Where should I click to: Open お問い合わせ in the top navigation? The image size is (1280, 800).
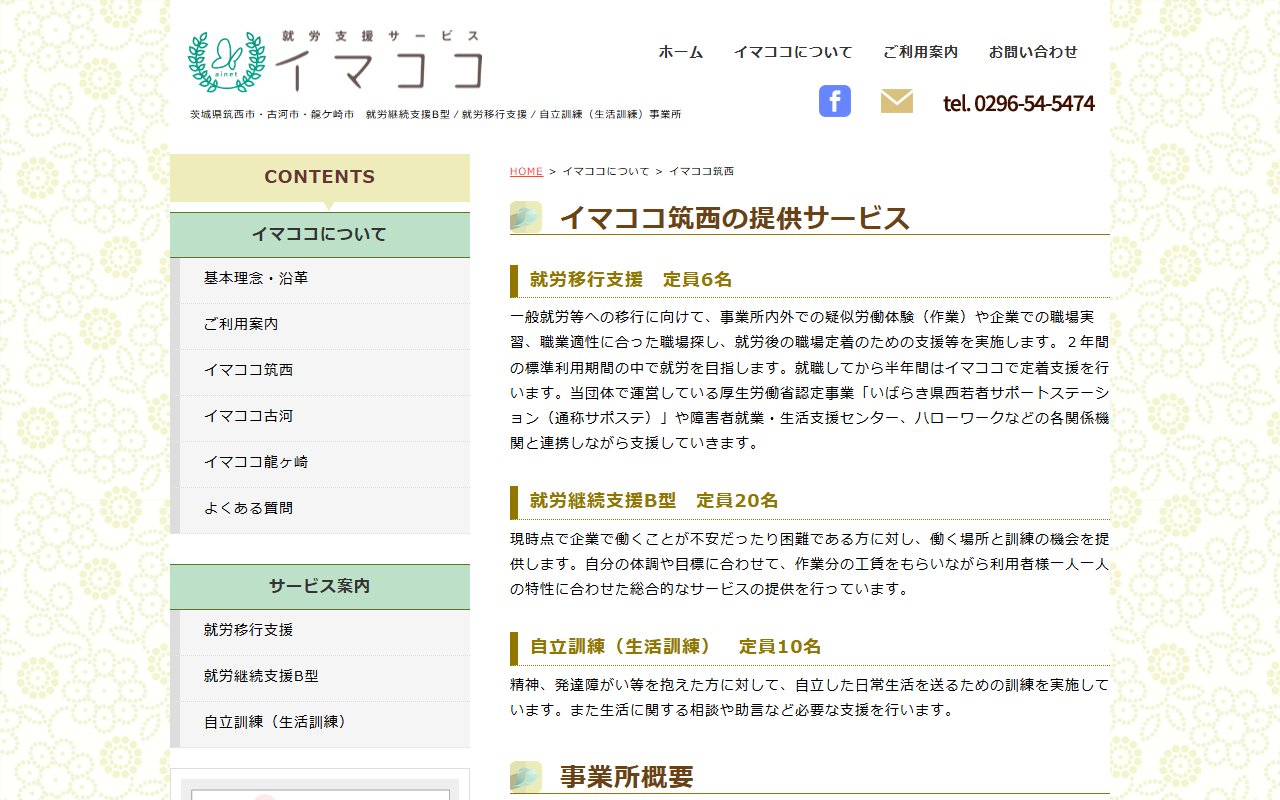(x=1033, y=52)
